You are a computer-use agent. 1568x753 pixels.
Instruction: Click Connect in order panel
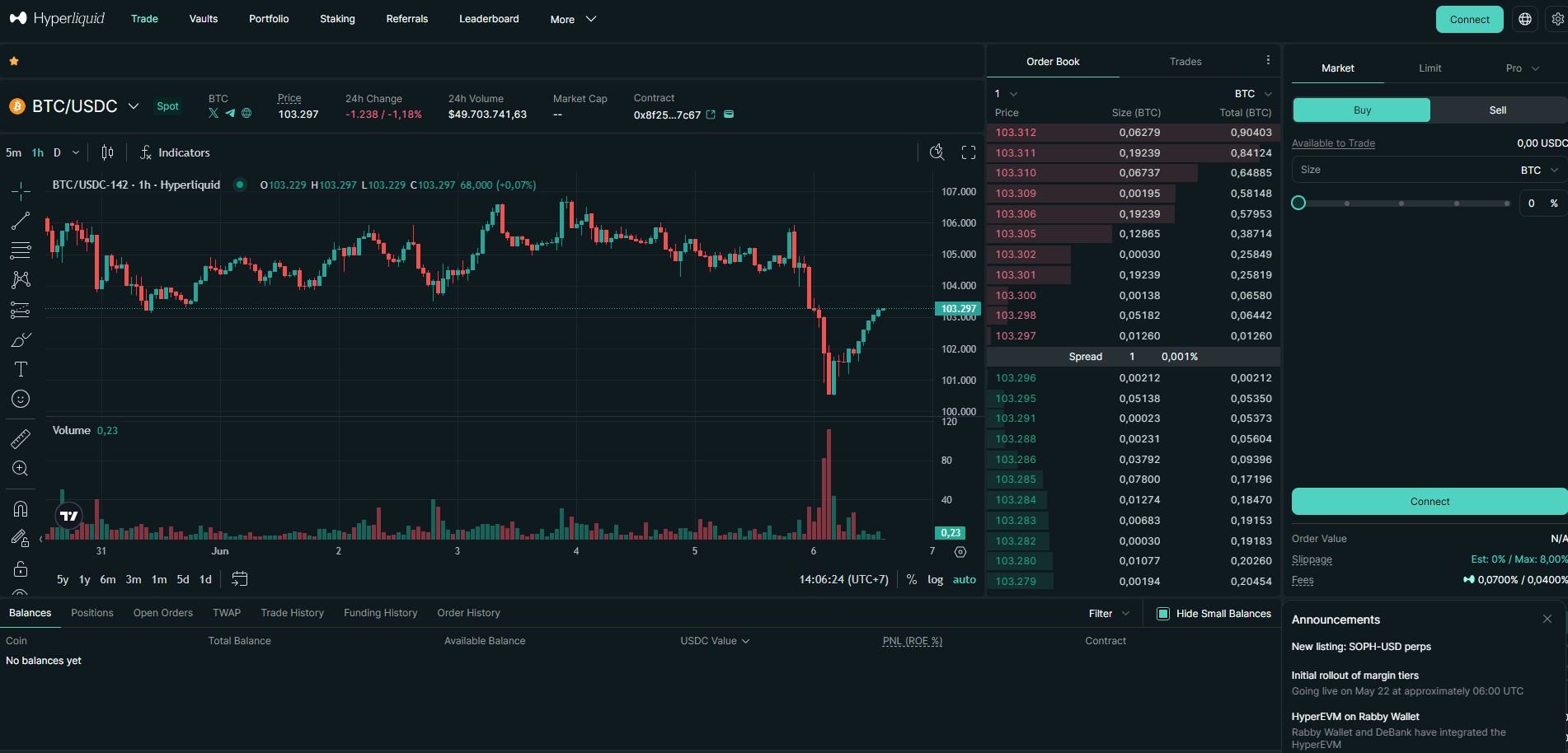click(1430, 502)
